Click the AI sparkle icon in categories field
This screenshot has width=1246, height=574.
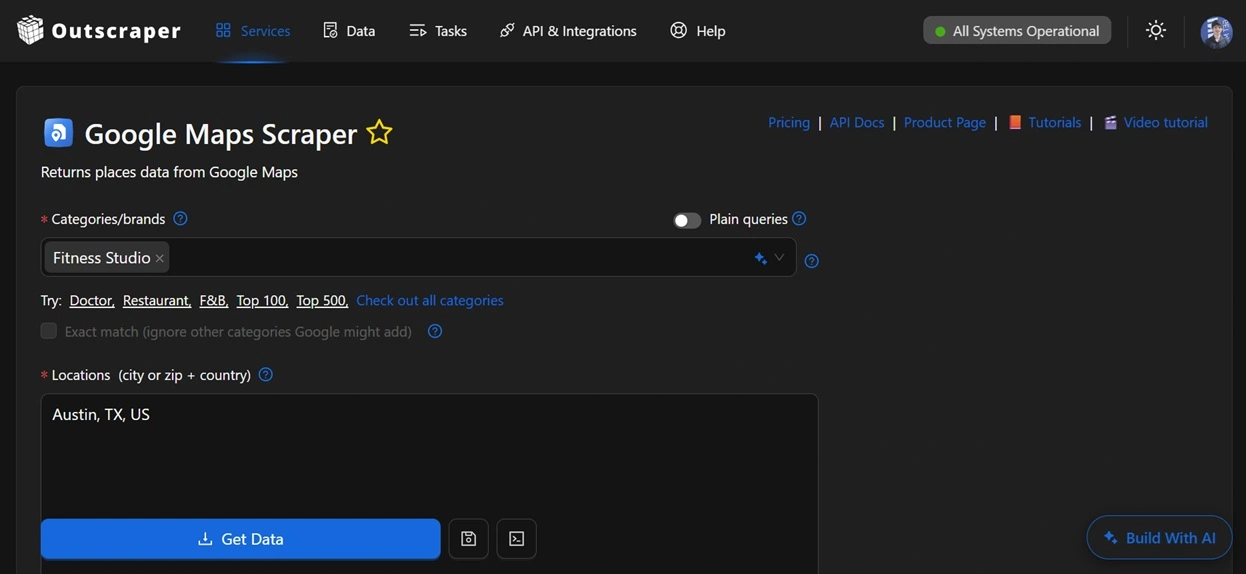(760, 258)
